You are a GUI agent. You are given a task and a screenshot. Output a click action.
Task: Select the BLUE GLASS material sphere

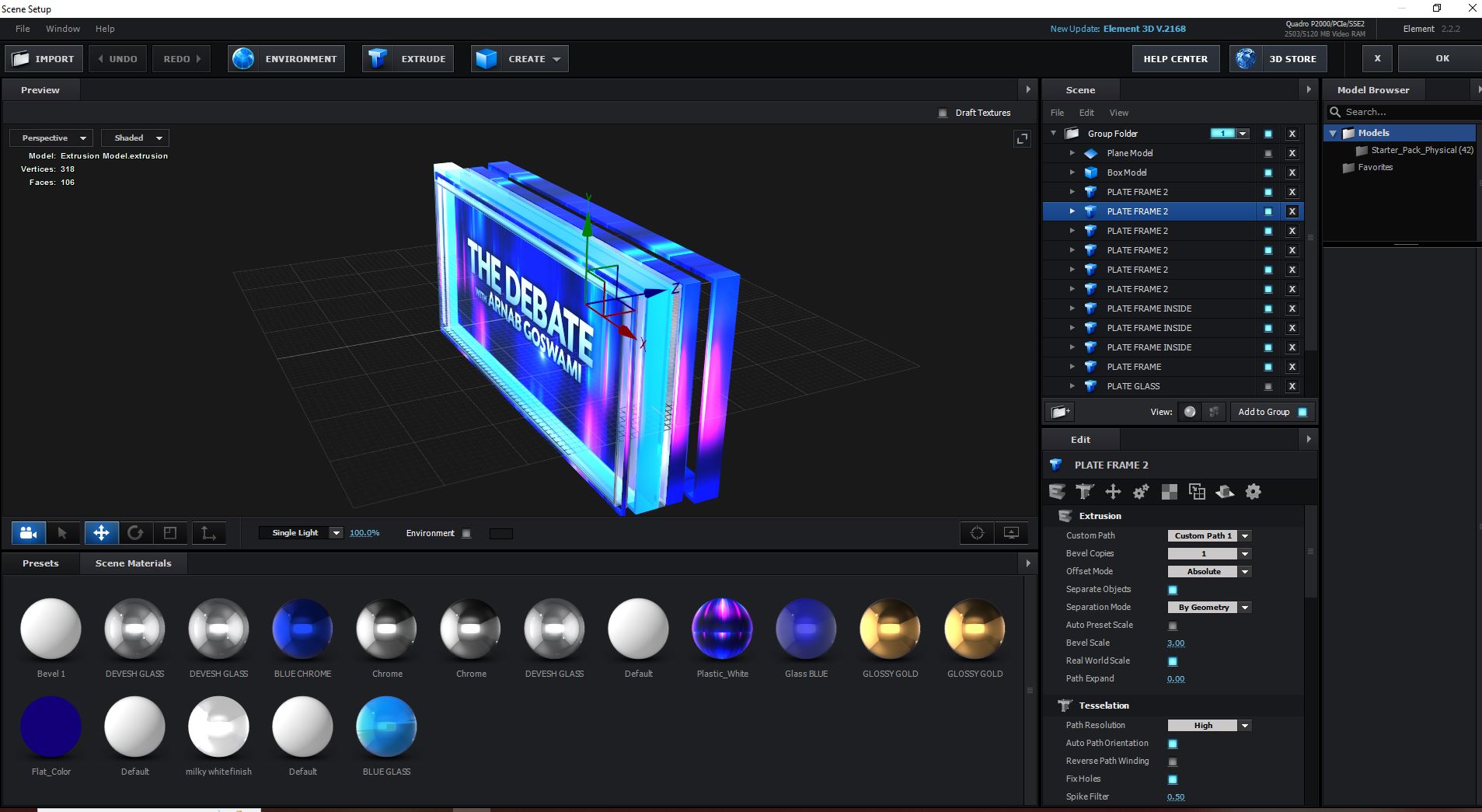pos(386,727)
